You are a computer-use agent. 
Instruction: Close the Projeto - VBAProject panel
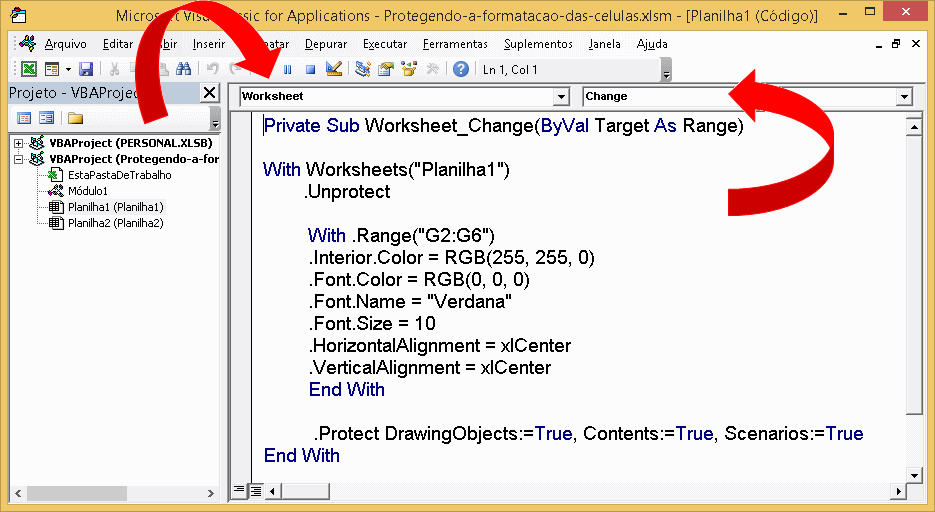pos(209,92)
